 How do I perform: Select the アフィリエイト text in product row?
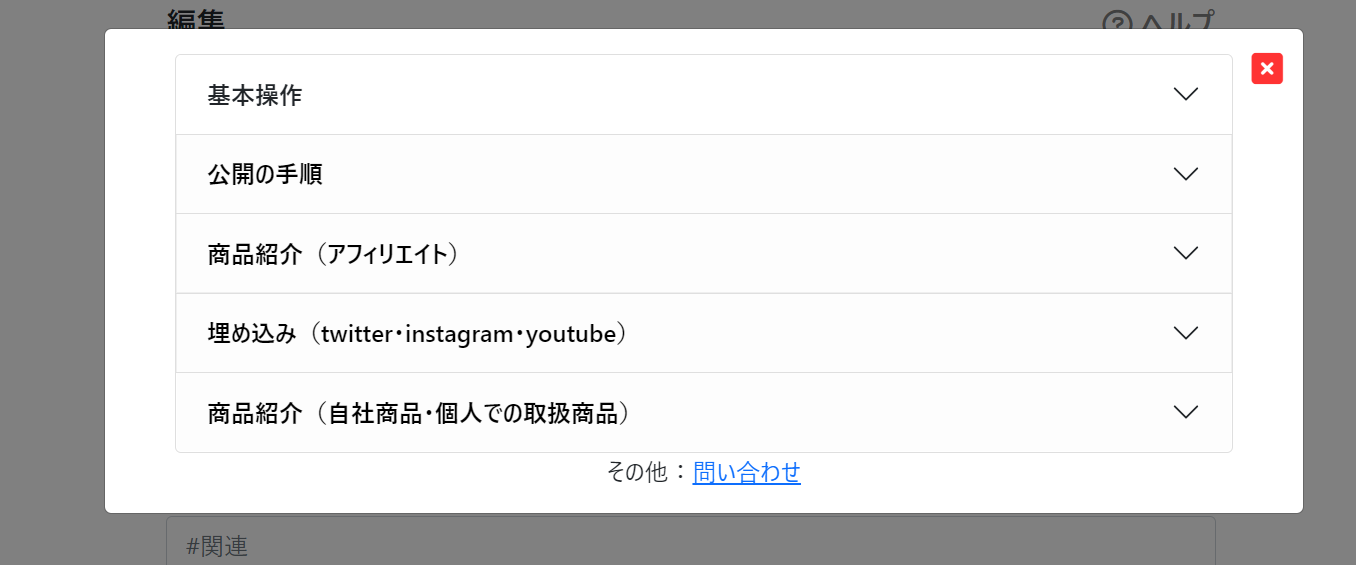(387, 254)
